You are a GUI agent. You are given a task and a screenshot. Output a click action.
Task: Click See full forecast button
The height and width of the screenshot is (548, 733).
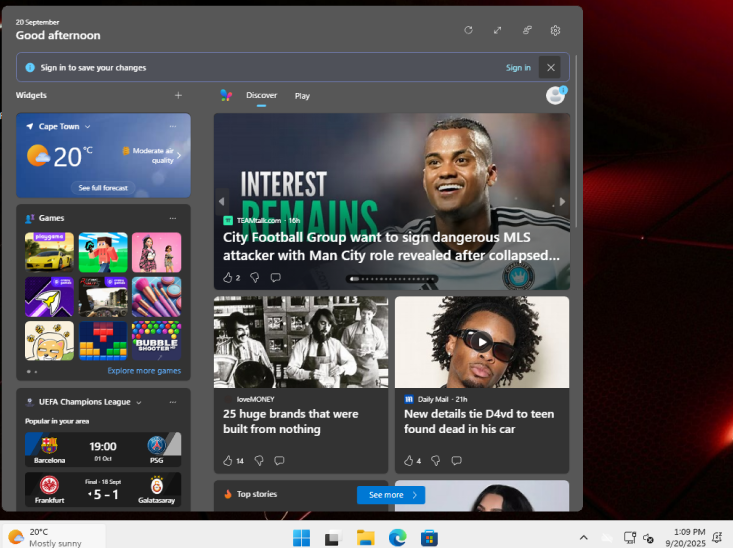tap(103, 188)
